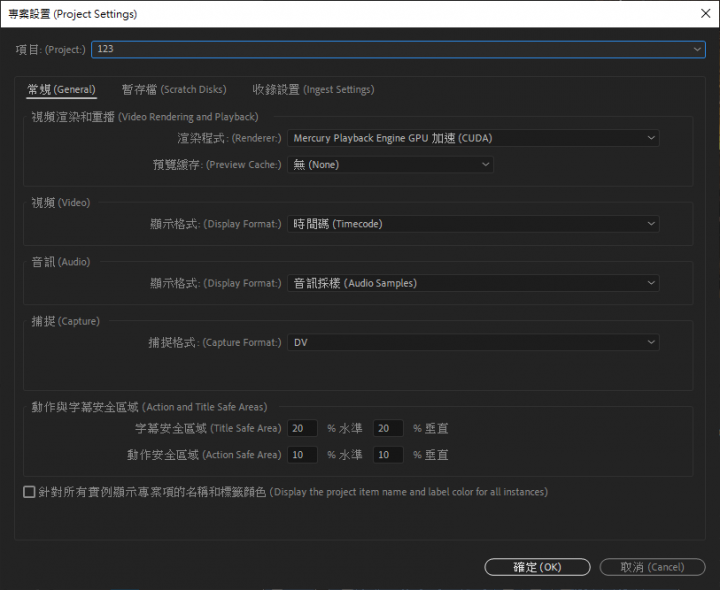Expand the Renderer dropdown (Mercury Playback Engine)

coord(473,138)
